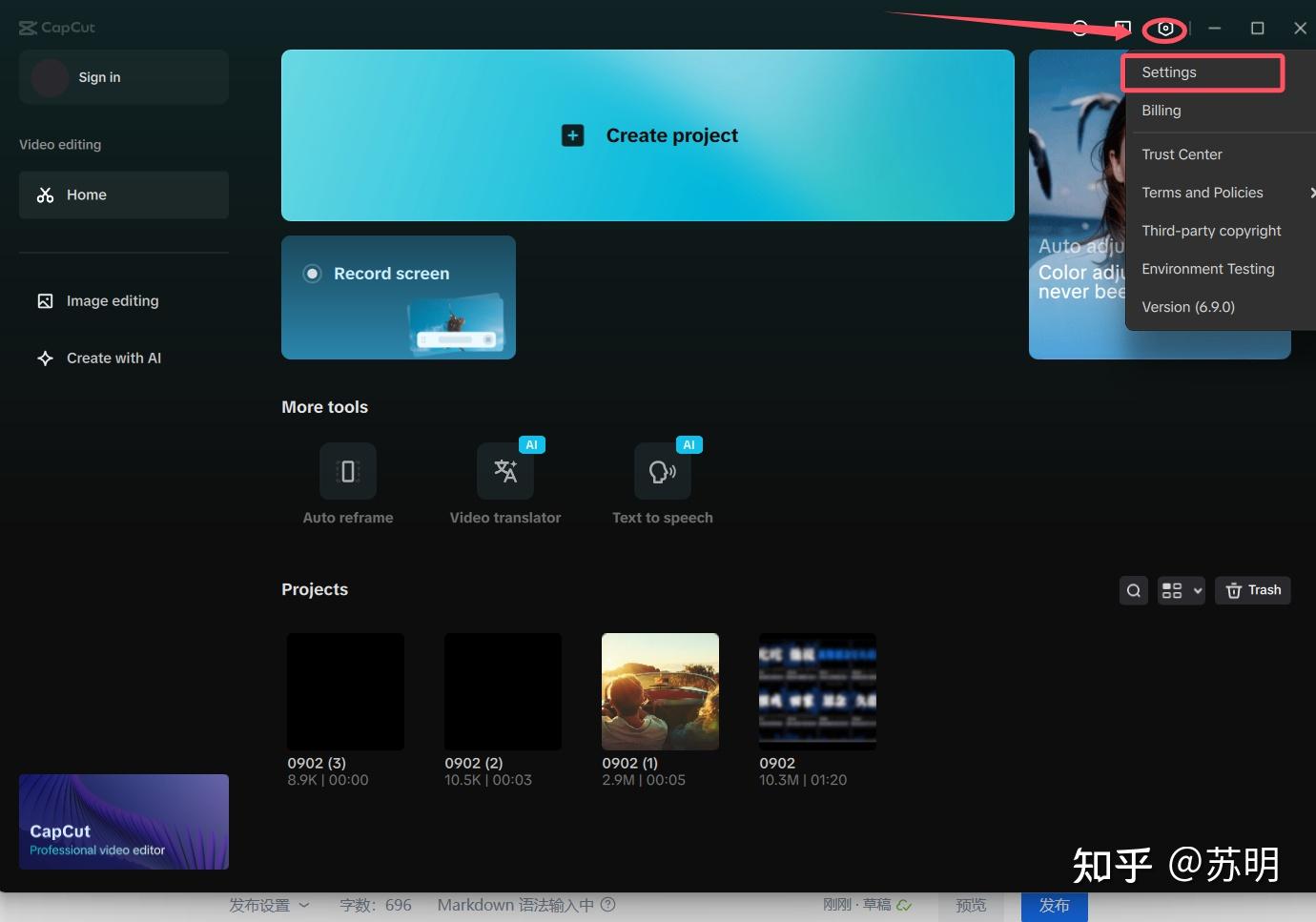Screen dimensions: 1316x922
Task: Expand the Terms and Policies submenu arrow
Action: pyautogui.click(x=1312, y=193)
